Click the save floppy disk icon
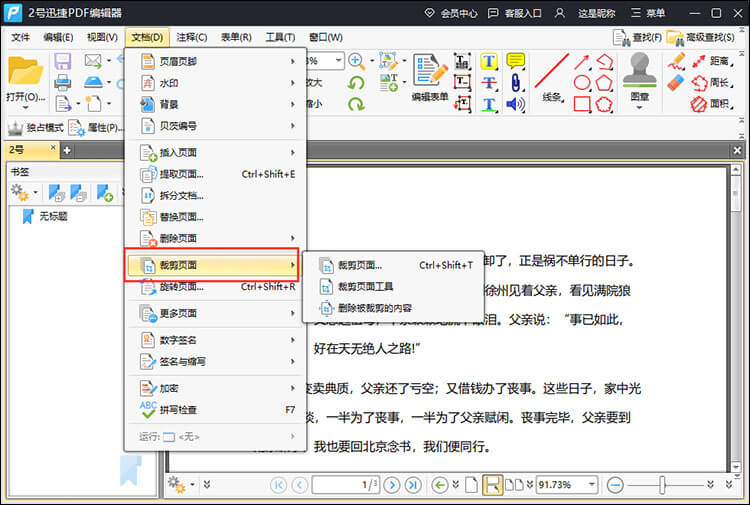This screenshot has height=505, width=750. click(63, 62)
